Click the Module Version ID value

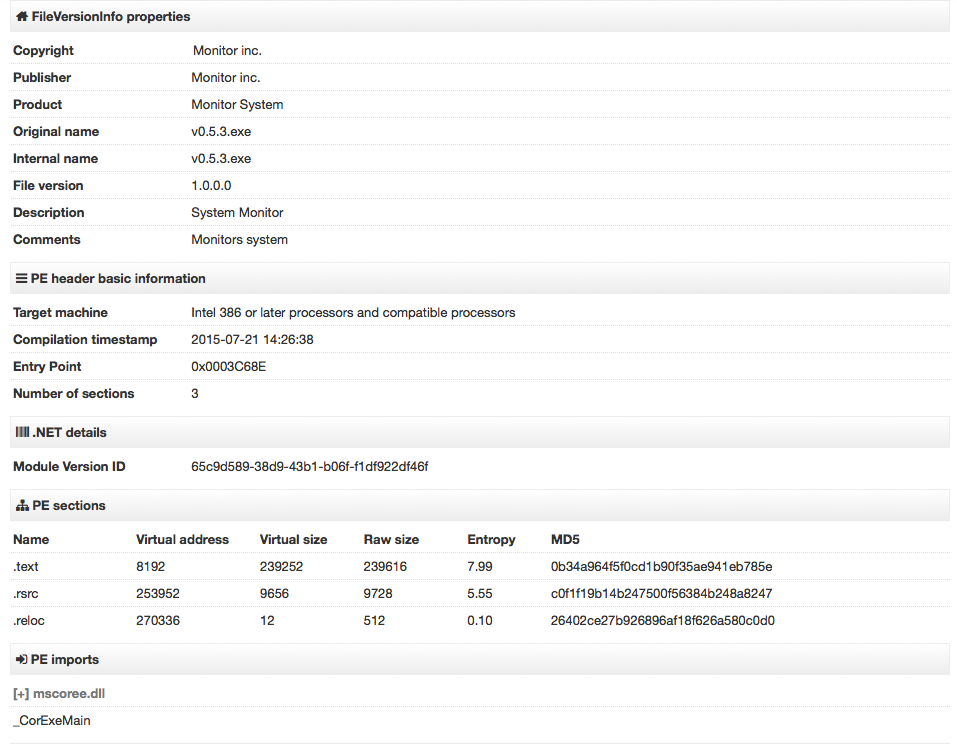pyautogui.click(x=309, y=466)
